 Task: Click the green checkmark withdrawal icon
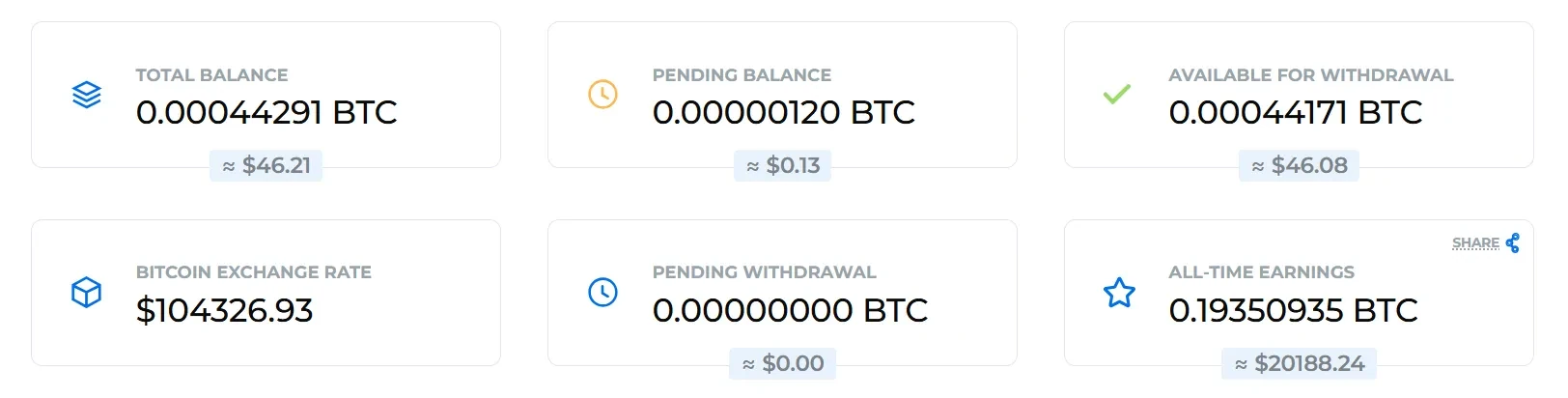tap(1117, 95)
